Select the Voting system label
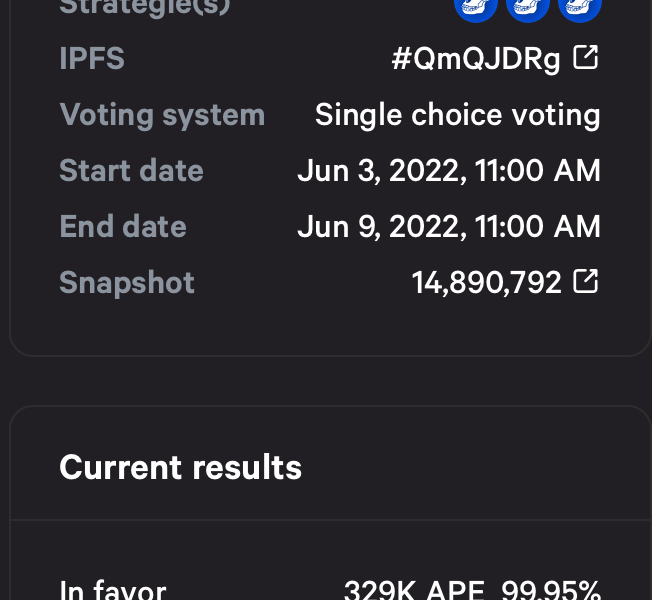The height and width of the screenshot is (600, 652). (x=162, y=115)
